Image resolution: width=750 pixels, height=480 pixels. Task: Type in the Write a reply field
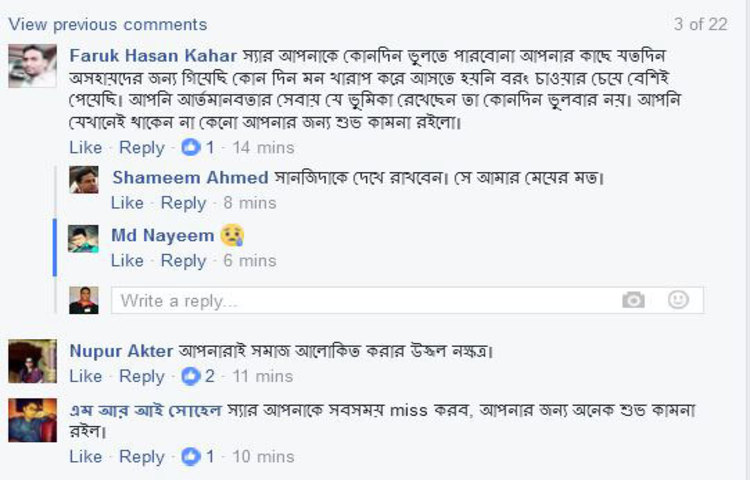tap(360, 300)
